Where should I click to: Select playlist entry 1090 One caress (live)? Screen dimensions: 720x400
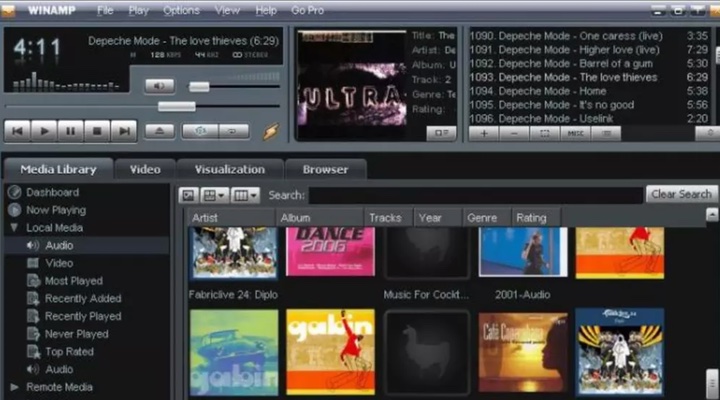589,36
